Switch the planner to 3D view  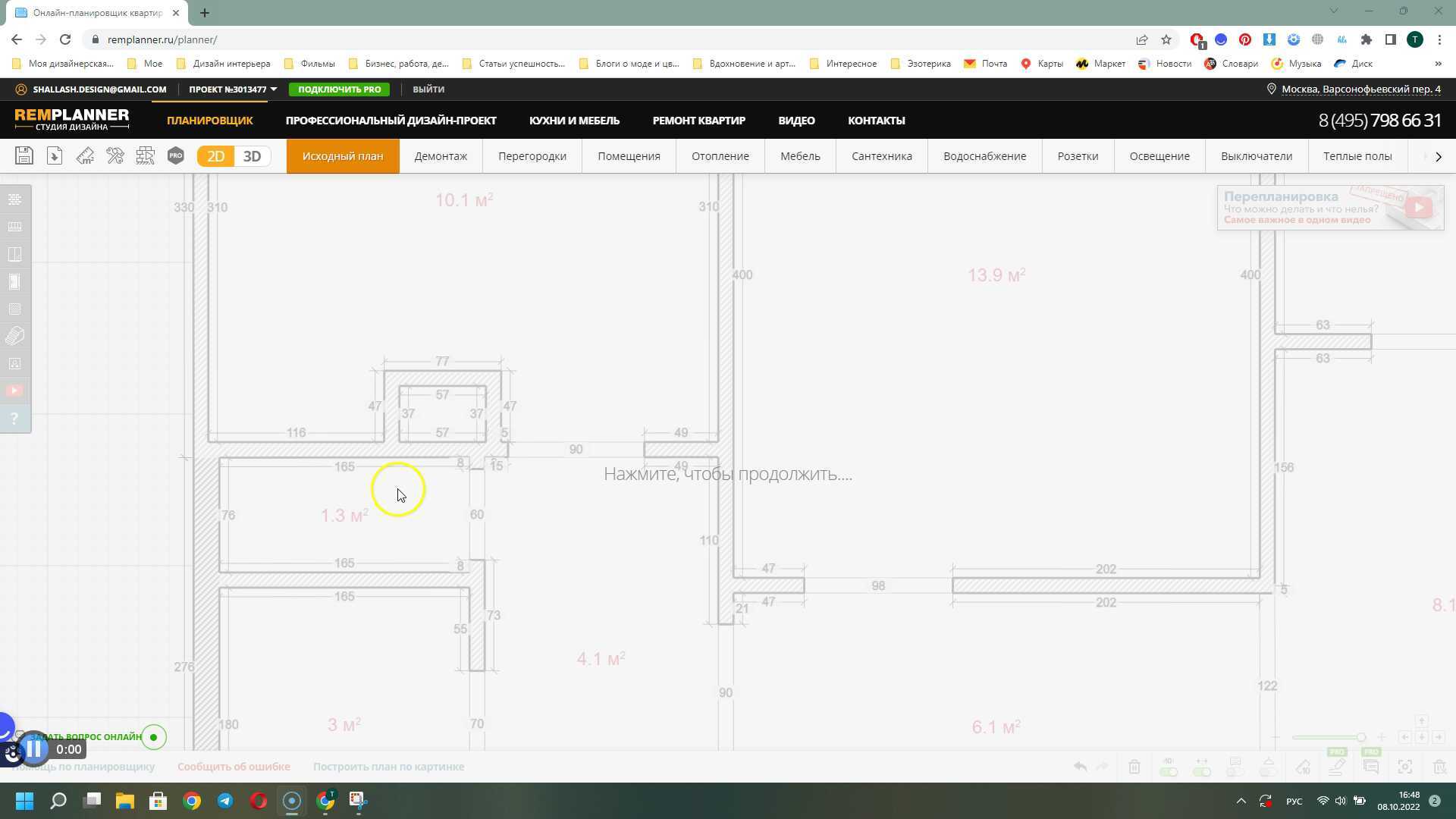click(x=253, y=155)
